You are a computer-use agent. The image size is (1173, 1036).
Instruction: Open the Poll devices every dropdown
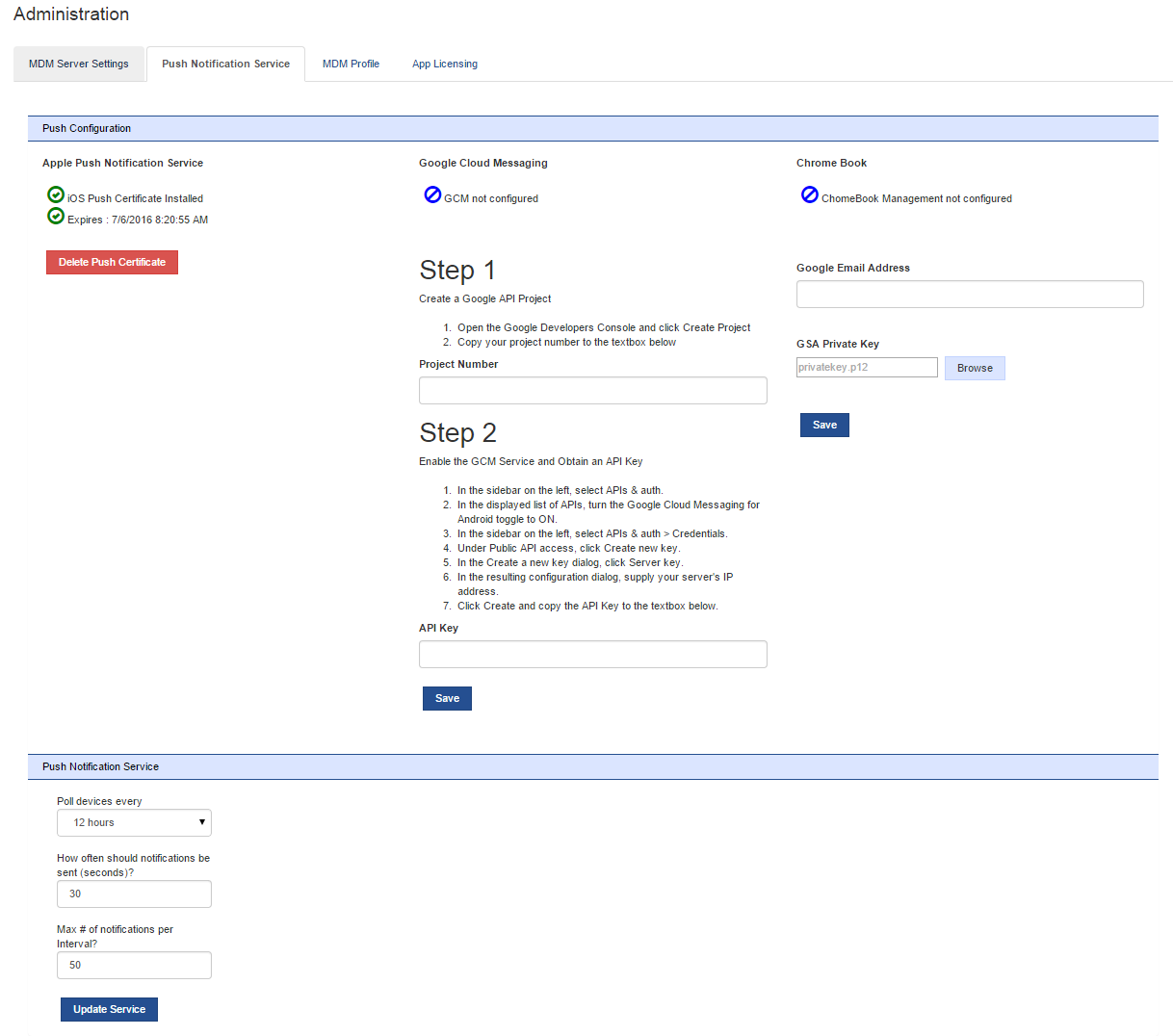coord(134,822)
